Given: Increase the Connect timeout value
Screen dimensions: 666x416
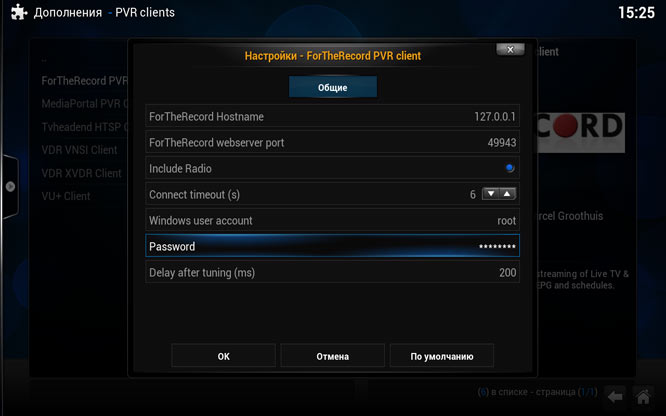Looking at the screenshot, I should click(507, 194).
